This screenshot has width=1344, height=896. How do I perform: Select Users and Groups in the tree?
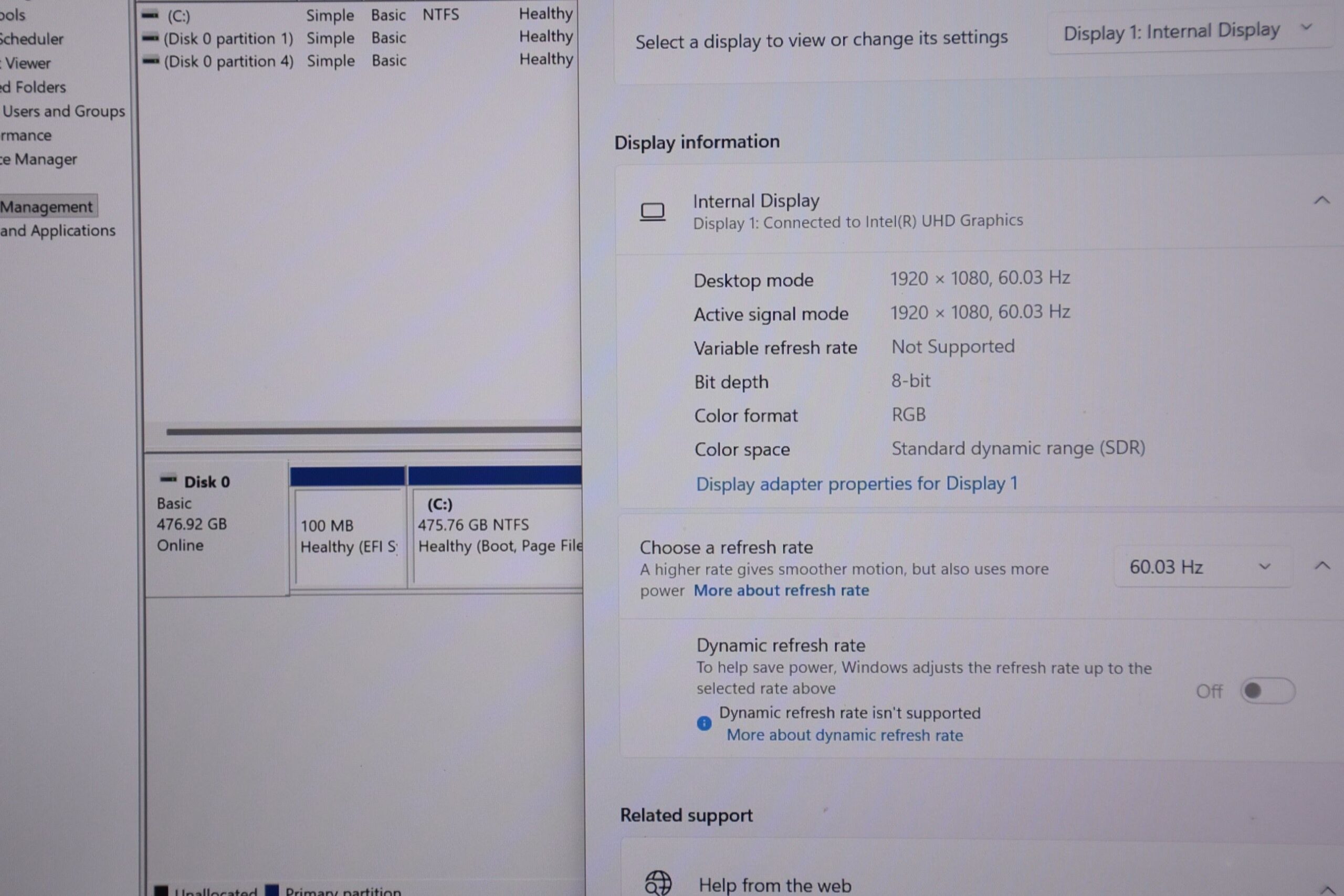pyautogui.click(x=63, y=111)
